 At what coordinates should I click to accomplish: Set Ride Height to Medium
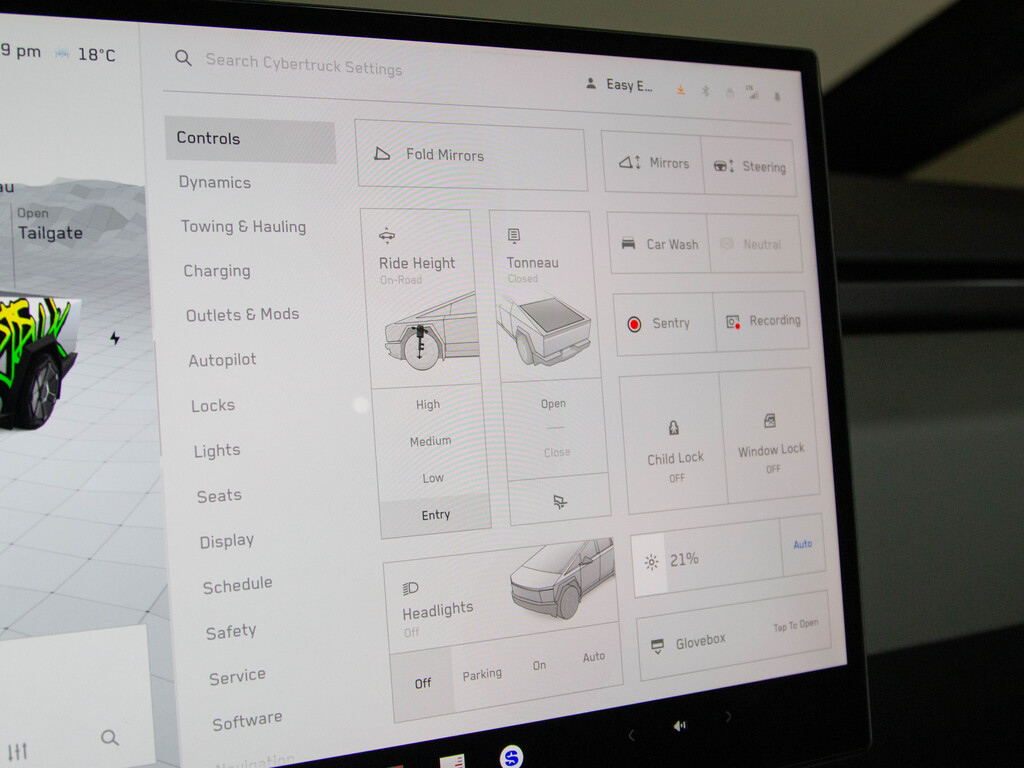430,441
